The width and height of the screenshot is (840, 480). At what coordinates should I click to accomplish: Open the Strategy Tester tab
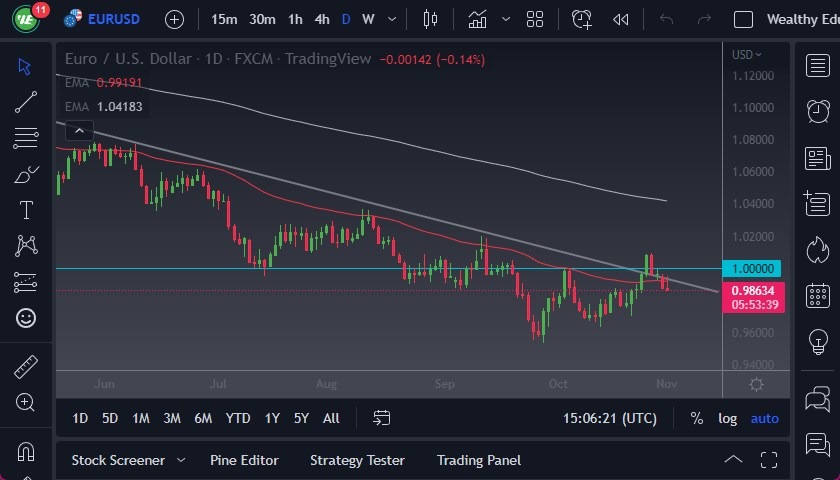[357, 460]
